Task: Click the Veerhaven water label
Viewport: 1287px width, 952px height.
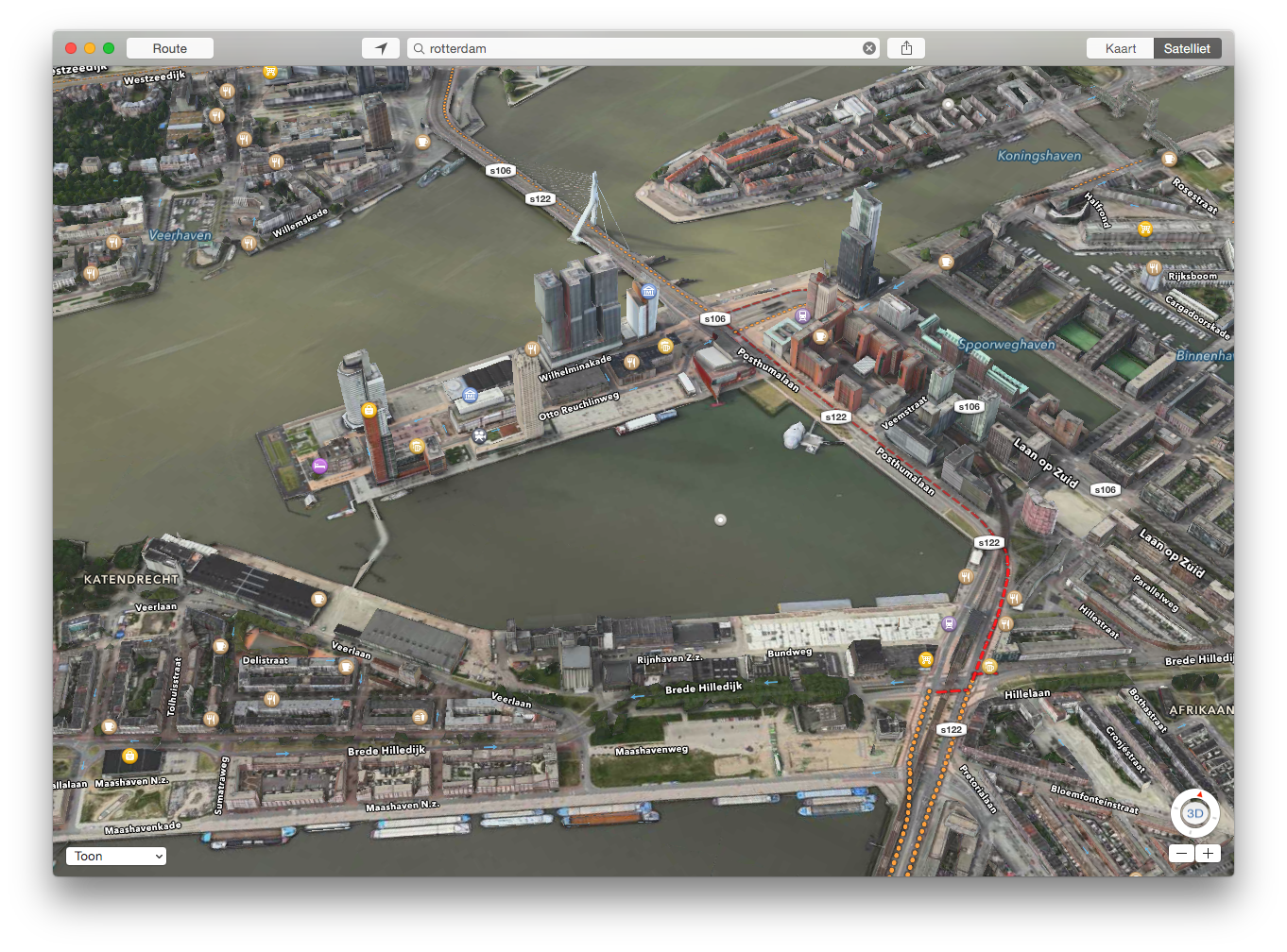Action: (180, 235)
